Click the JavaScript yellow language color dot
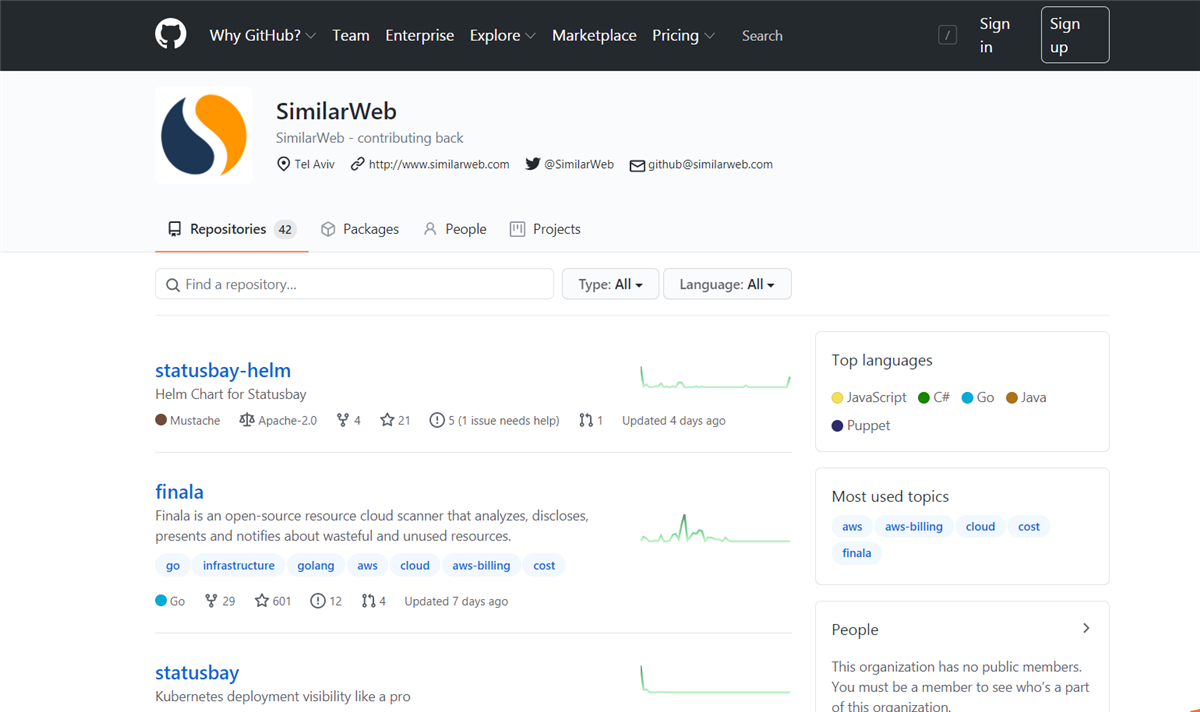 pyautogui.click(x=838, y=398)
